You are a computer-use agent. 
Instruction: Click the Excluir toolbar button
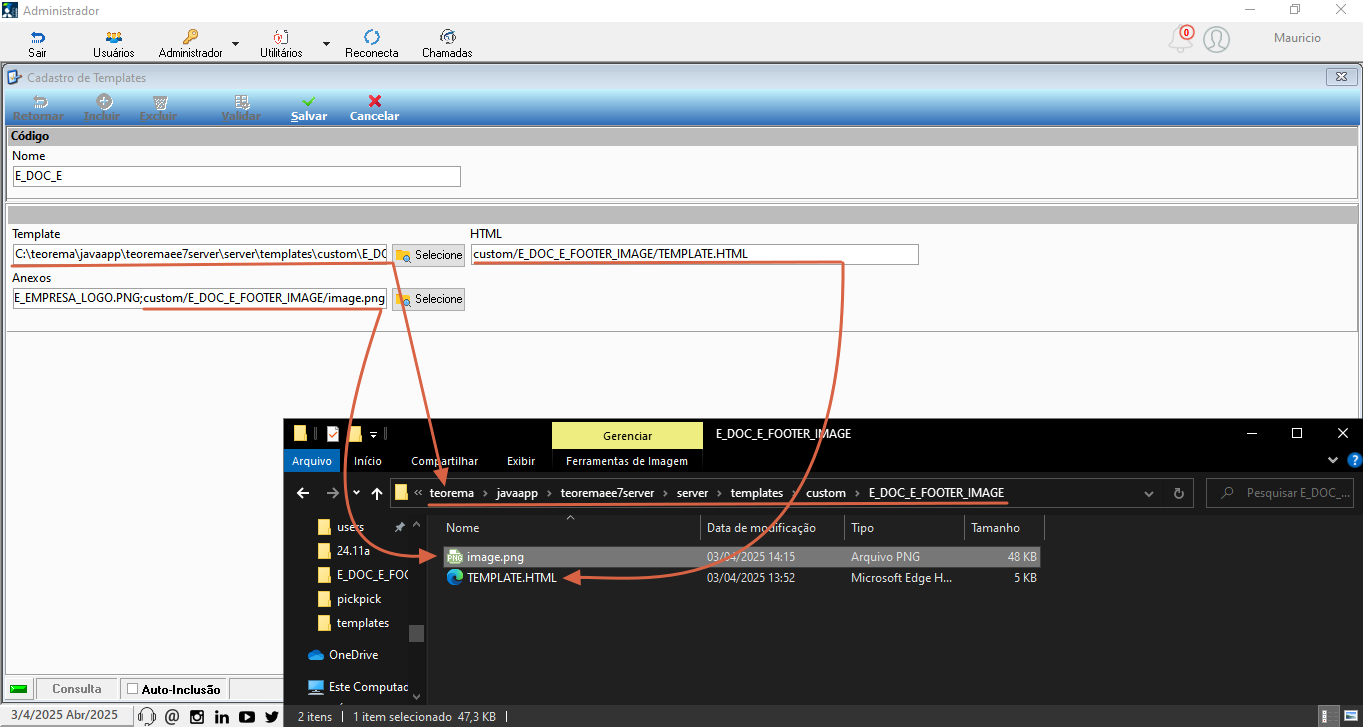coord(158,108)
